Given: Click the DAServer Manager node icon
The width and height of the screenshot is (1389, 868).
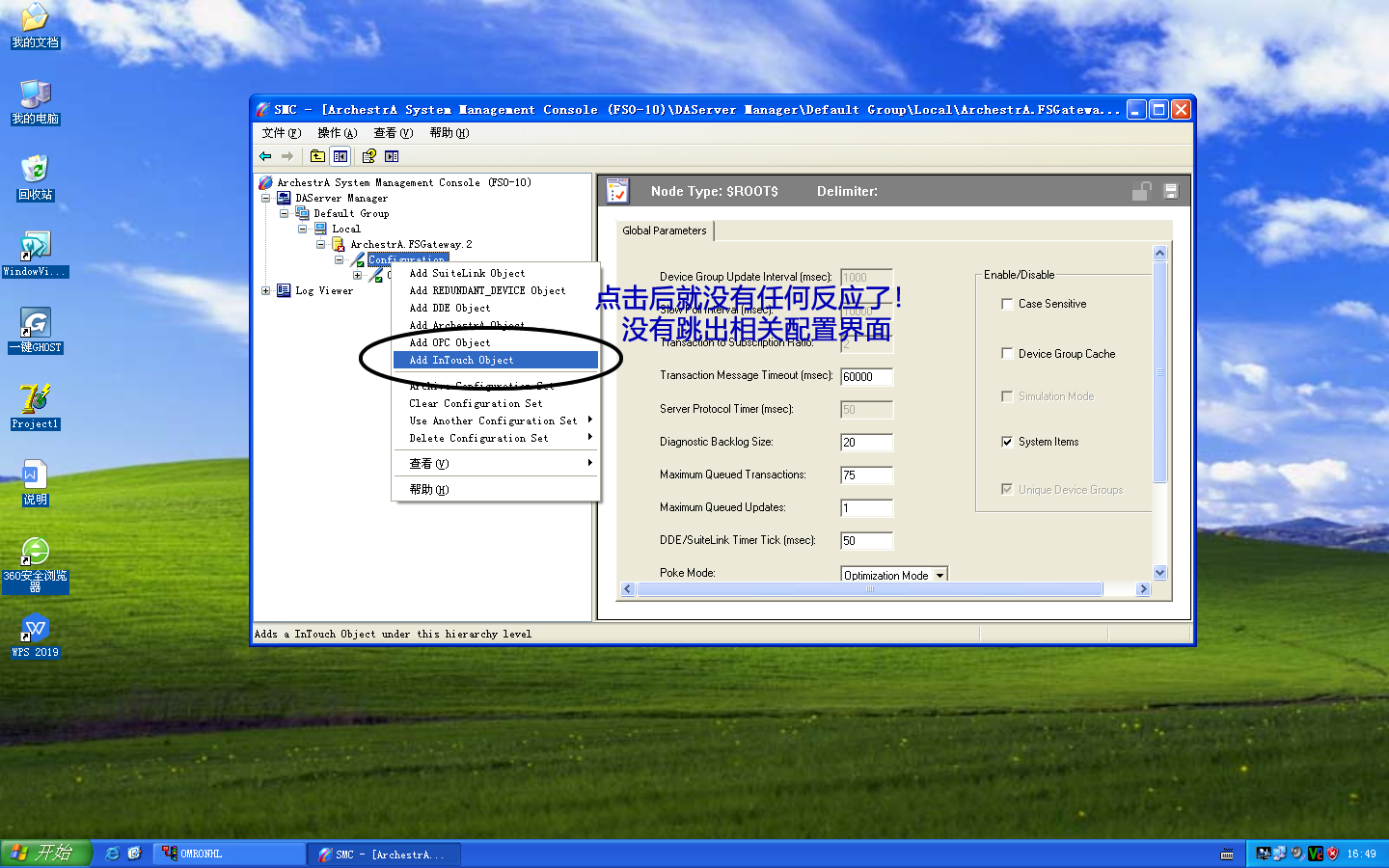Looking at the screenshot, I should pos(284,198).
